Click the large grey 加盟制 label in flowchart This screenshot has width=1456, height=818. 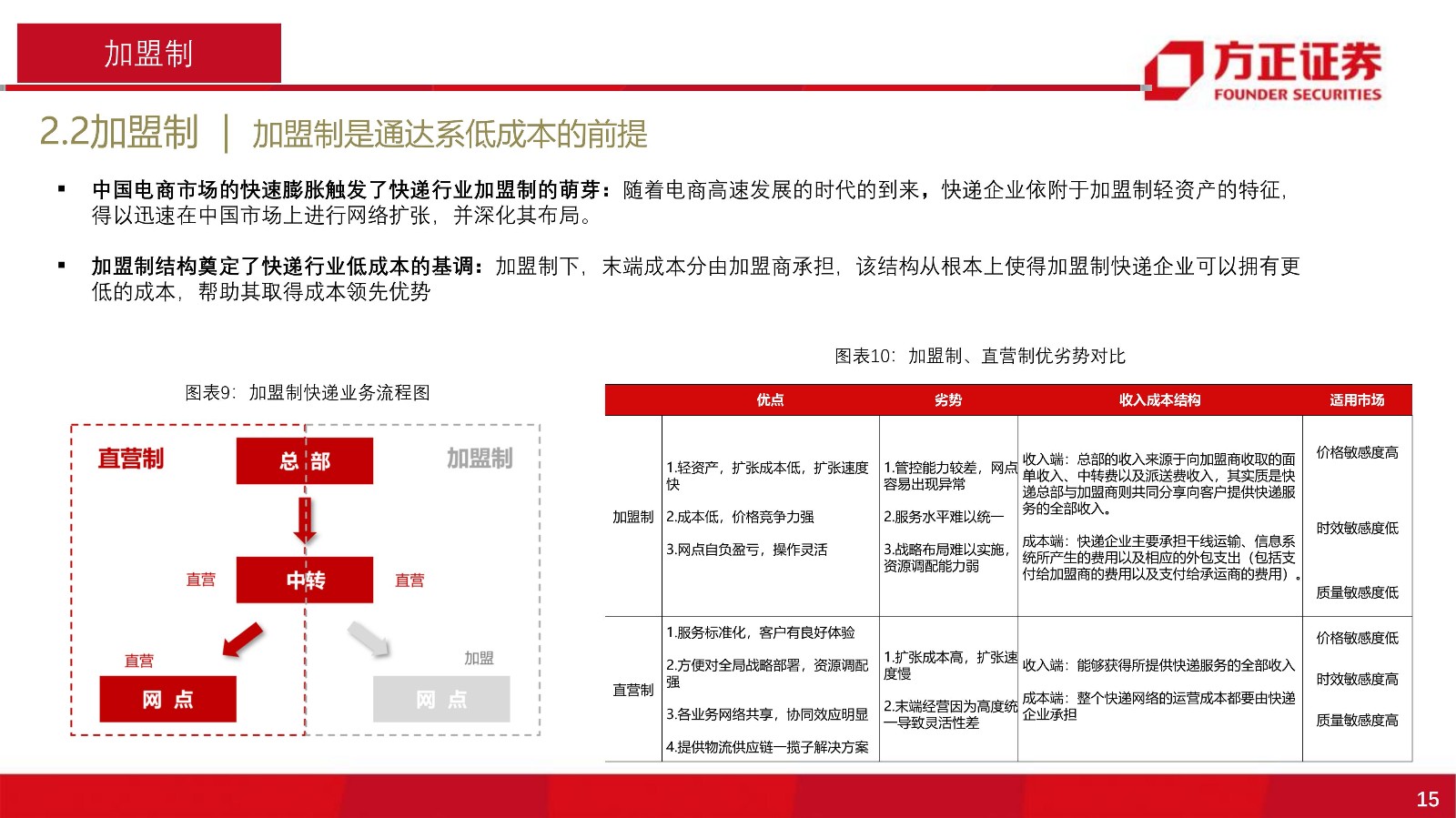click(480, 459)
